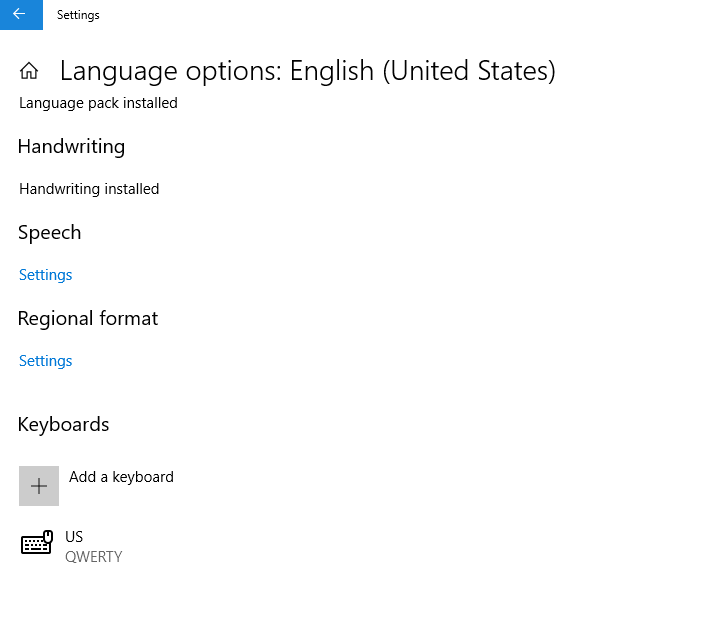The width and height of the screenshot is (718, 628).
Task: Open the Settings link under Regional format
Action: 46,361
